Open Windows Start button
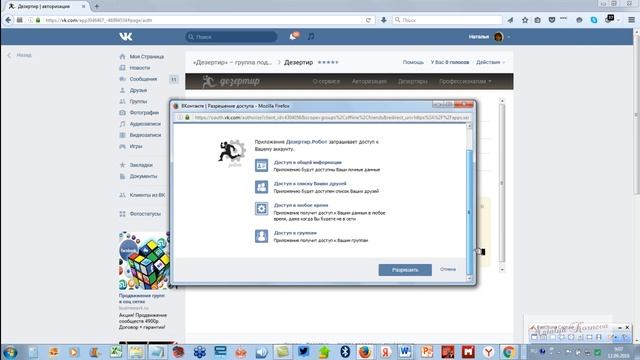Viewport: 640px width, 360px height. pos(10,352)
